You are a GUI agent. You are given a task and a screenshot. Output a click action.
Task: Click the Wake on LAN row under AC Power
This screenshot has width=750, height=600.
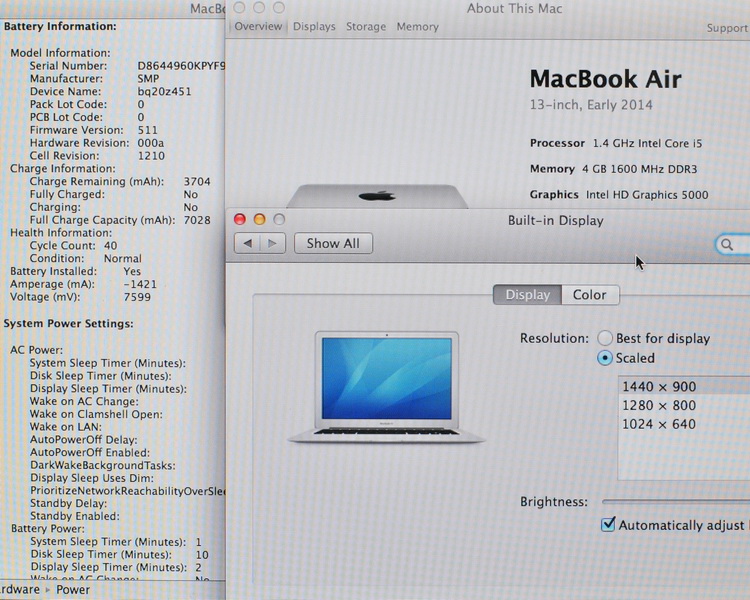[66, 427]
